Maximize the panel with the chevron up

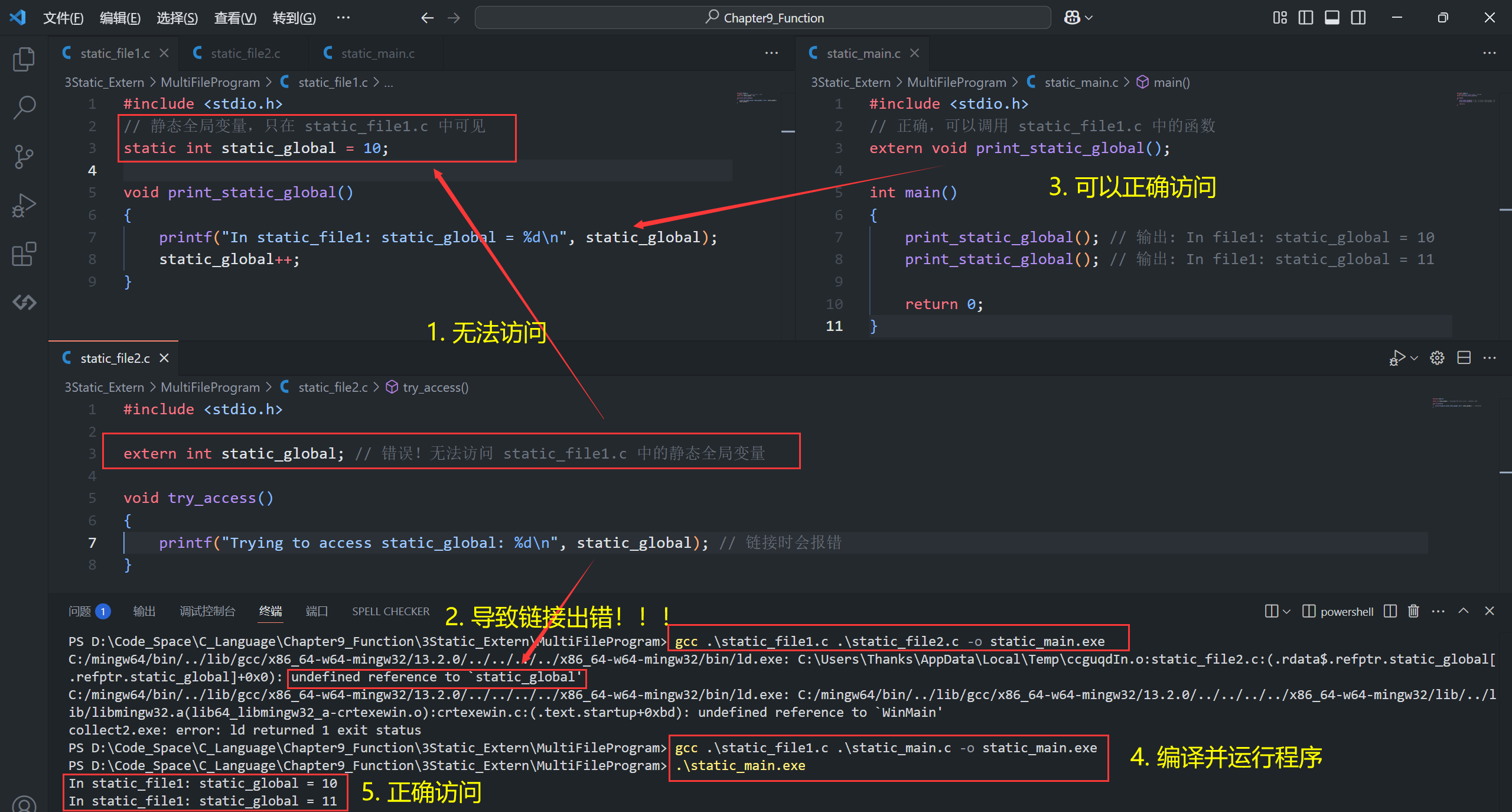(x=1464, y=611)
